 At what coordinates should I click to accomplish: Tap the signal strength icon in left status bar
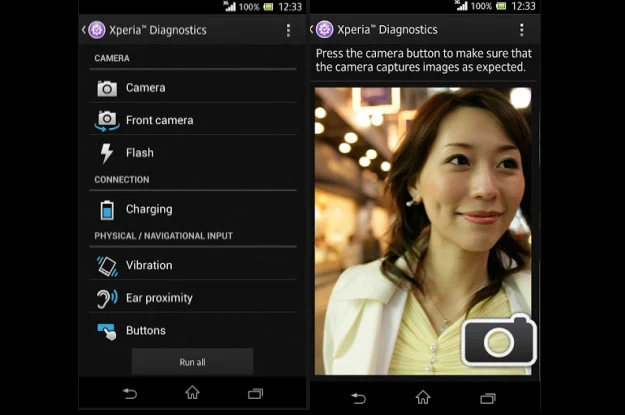click(230, 6)
